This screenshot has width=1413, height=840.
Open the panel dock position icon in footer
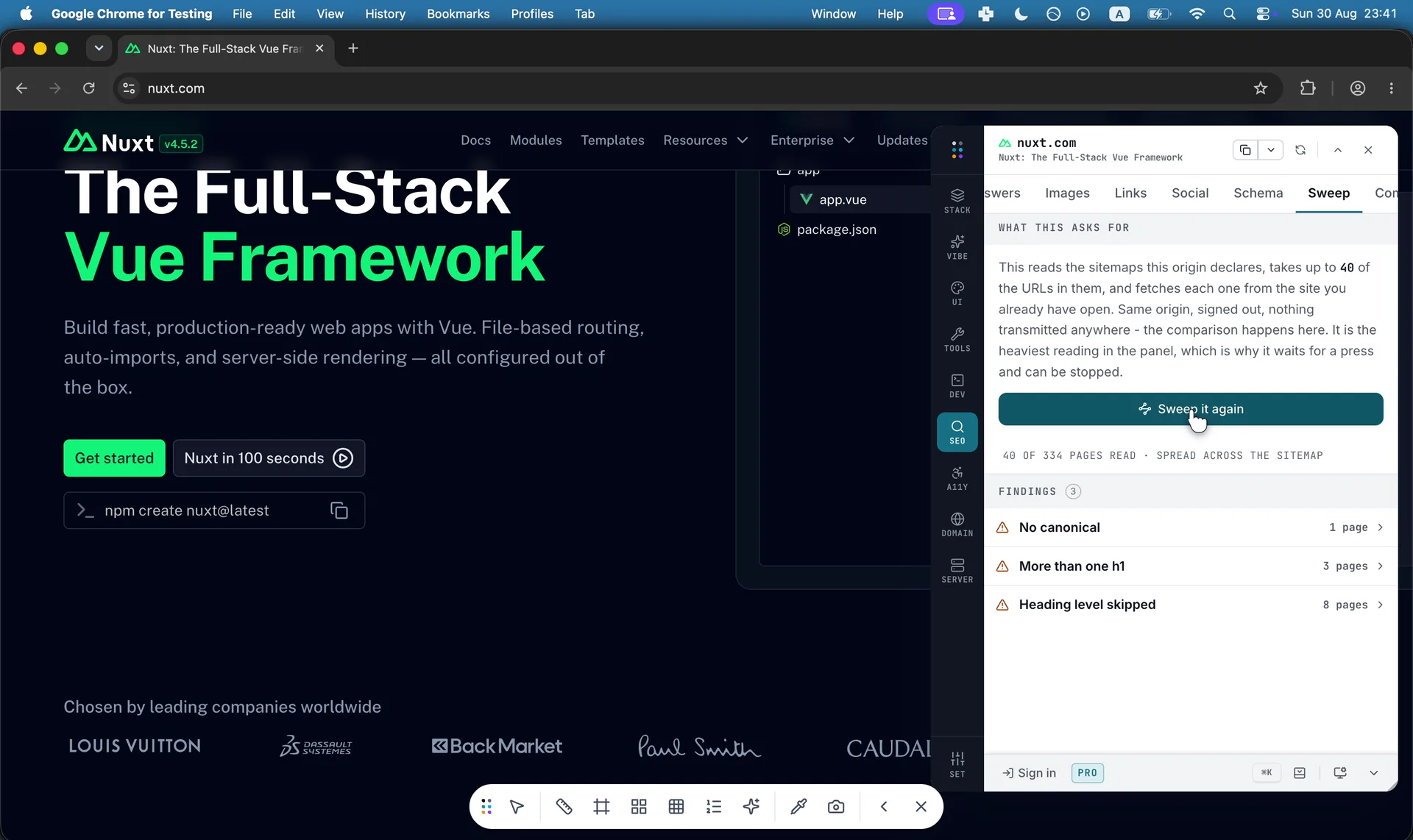click(1300, 773)
